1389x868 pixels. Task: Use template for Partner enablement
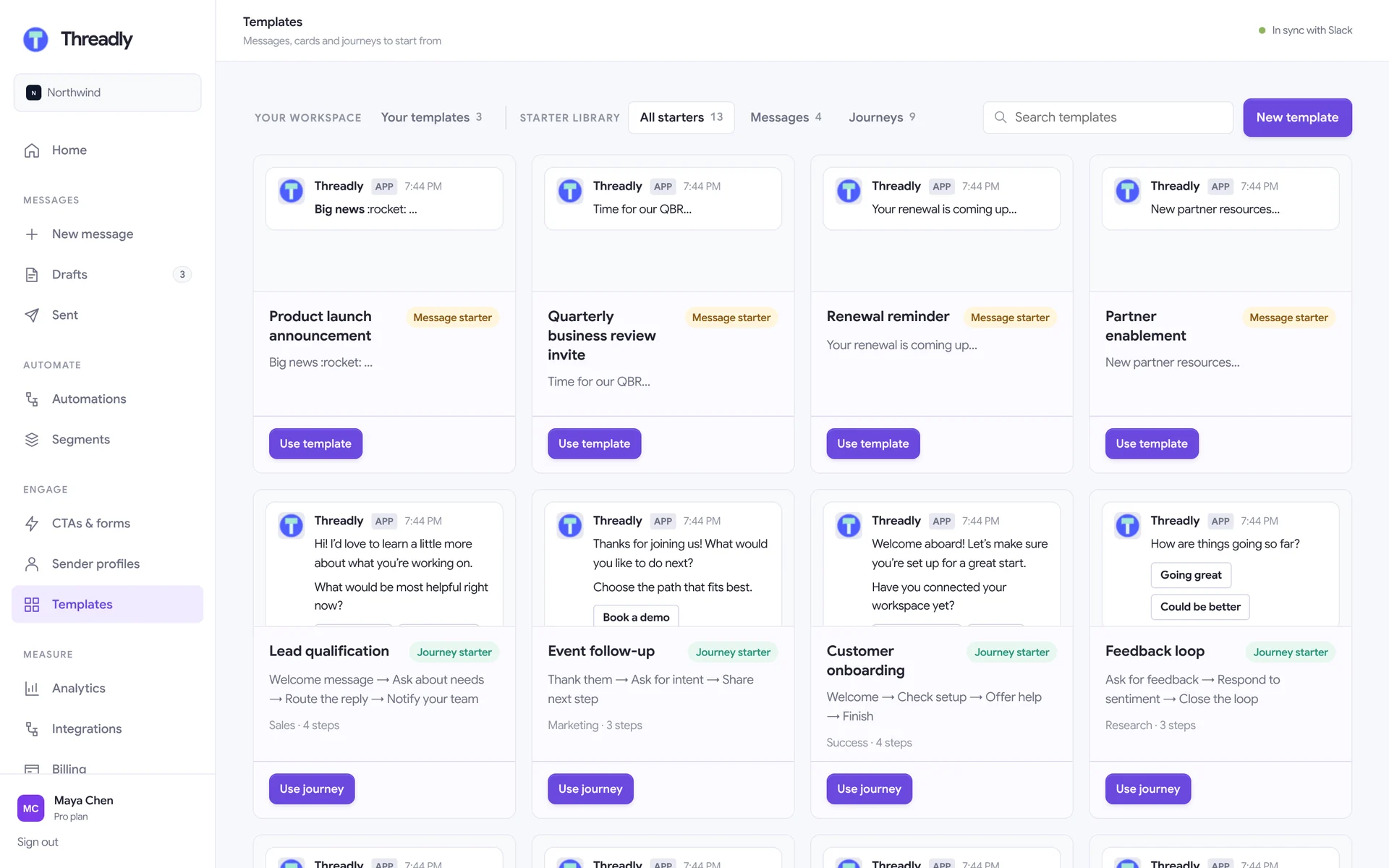coord(1152,443)
